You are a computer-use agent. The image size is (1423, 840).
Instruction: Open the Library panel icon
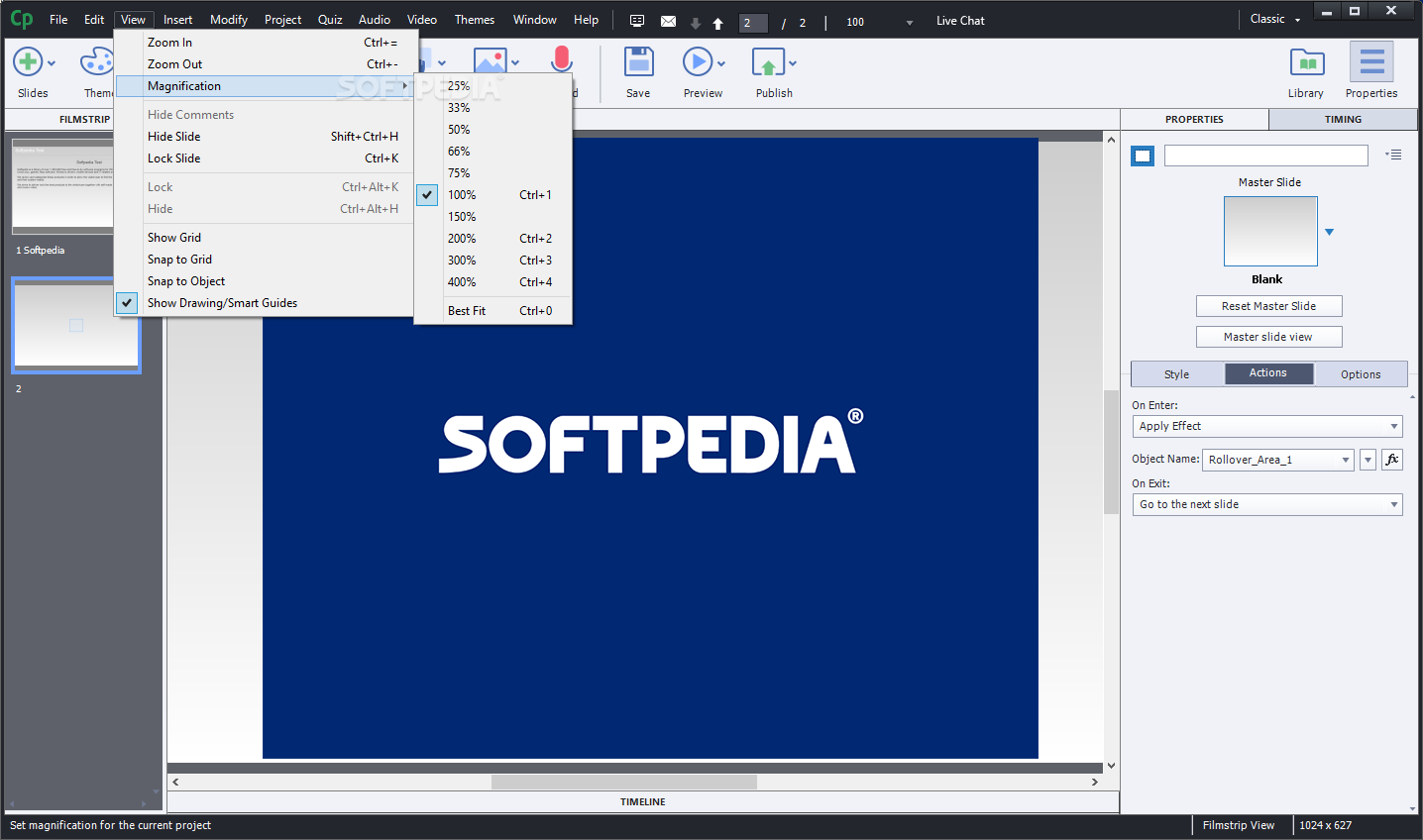[1307, 62]
